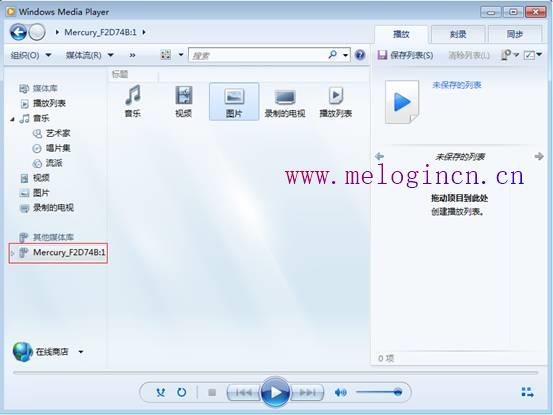This screenshot has width=553, height=415.
Task: Open the 媒体流(R) dropdown menu
Action: 89,55
